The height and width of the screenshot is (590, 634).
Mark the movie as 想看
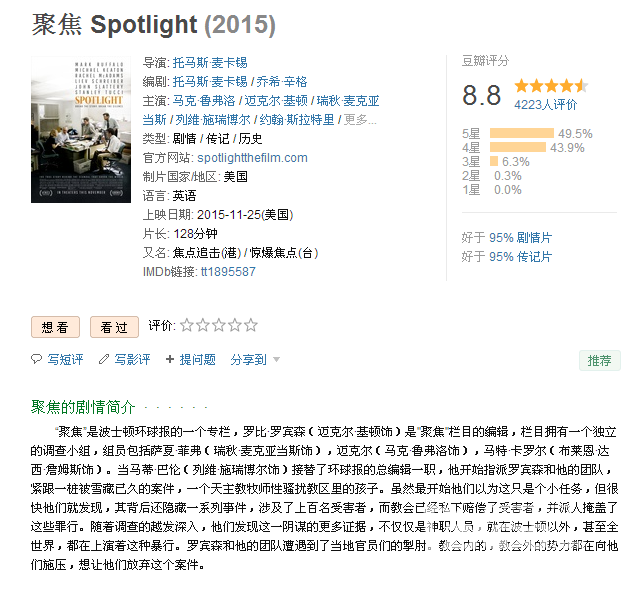tap(55, 327)
